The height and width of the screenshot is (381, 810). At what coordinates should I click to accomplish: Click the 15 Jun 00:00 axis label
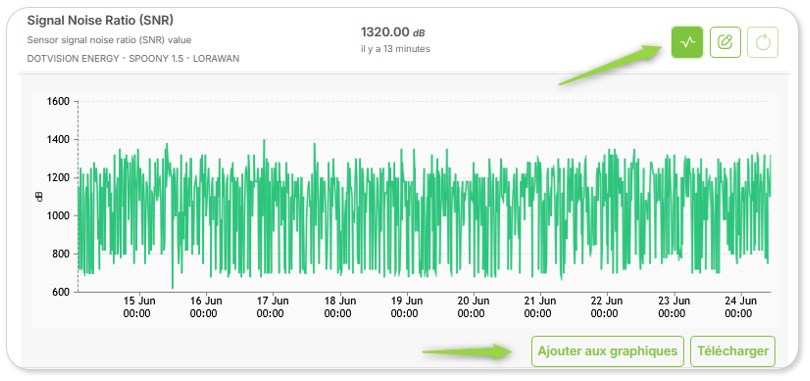point(139,307)
